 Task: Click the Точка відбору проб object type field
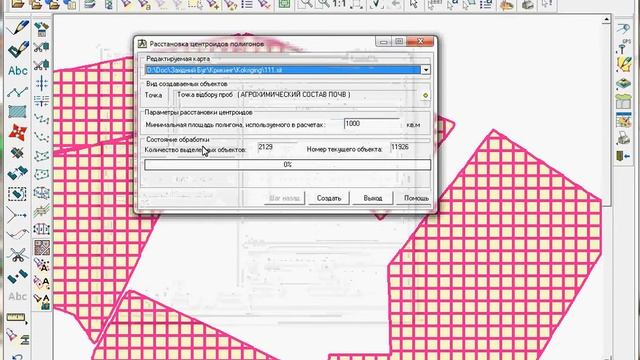click(296, 95)
